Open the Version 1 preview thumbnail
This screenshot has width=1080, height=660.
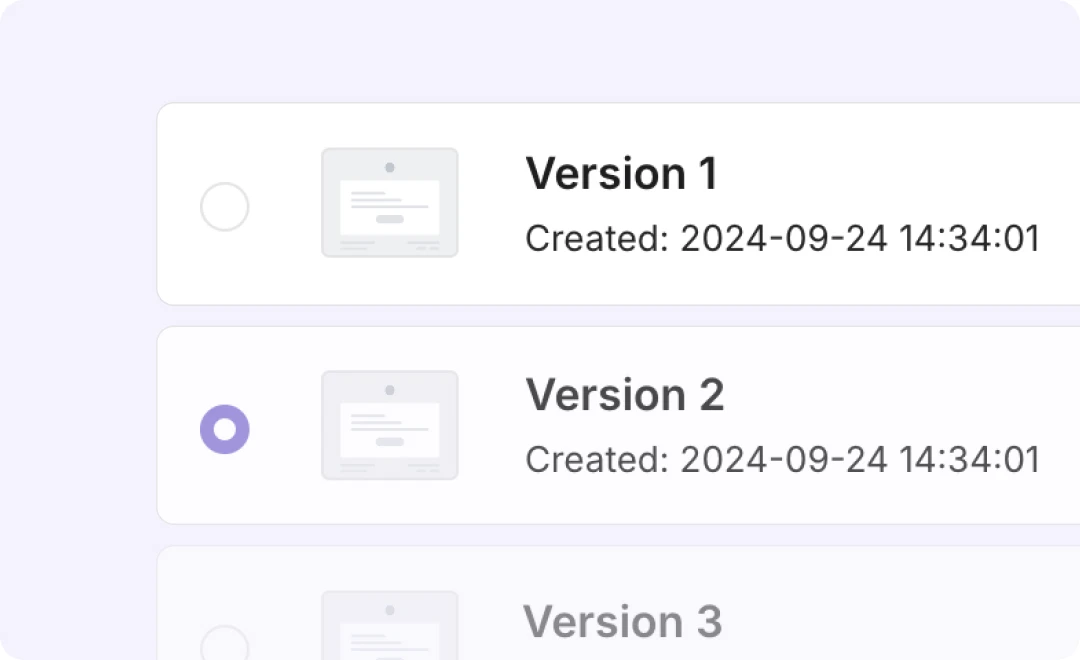(x=390, y=203)
